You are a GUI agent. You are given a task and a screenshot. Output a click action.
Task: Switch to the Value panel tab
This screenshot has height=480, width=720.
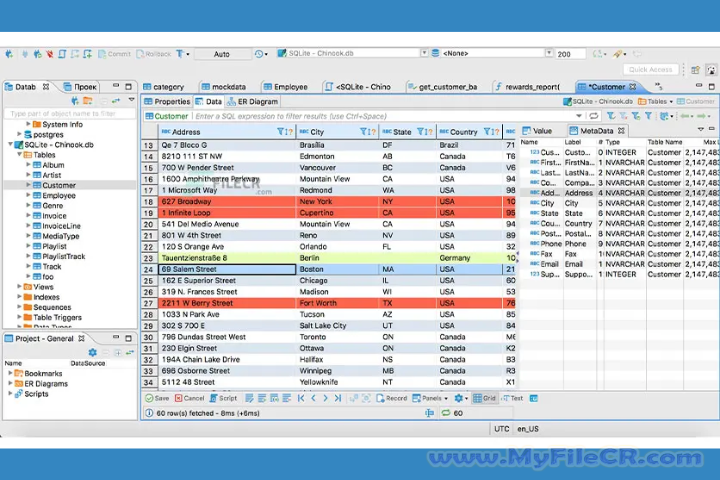(x=537, y=131)
